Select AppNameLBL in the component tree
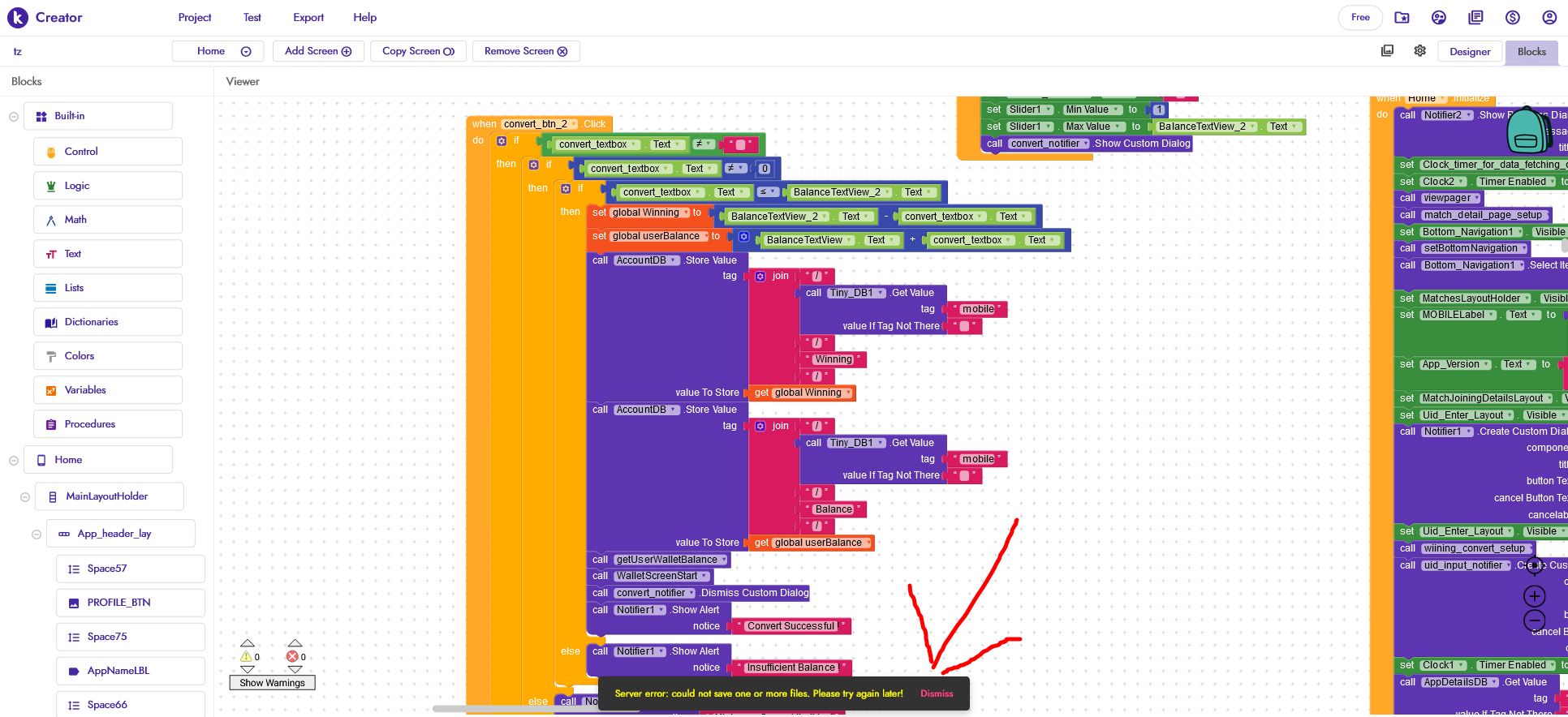Screen dimensions: 1568x717 [x=131, y=672]
